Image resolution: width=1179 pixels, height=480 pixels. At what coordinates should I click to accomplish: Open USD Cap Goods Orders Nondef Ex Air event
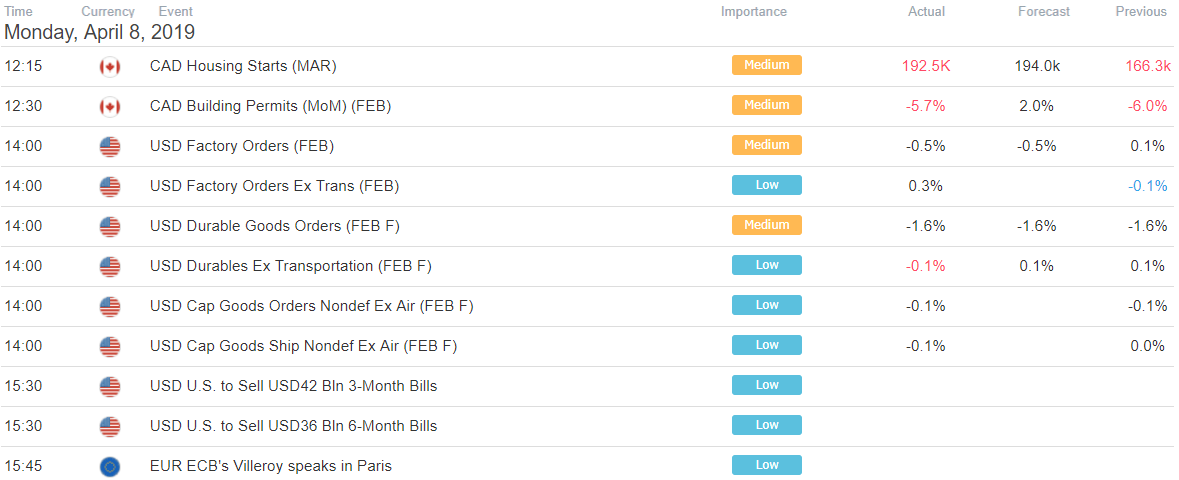click(311, 306)
